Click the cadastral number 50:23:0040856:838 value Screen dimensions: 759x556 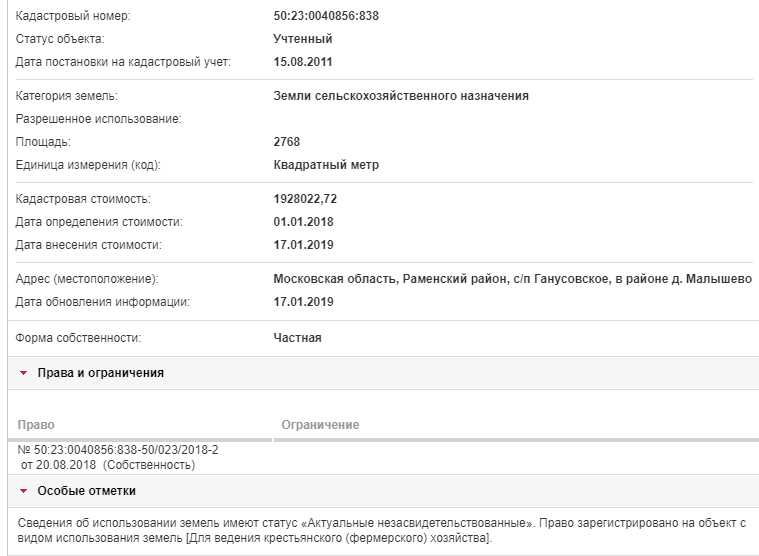tap(326, 16)
